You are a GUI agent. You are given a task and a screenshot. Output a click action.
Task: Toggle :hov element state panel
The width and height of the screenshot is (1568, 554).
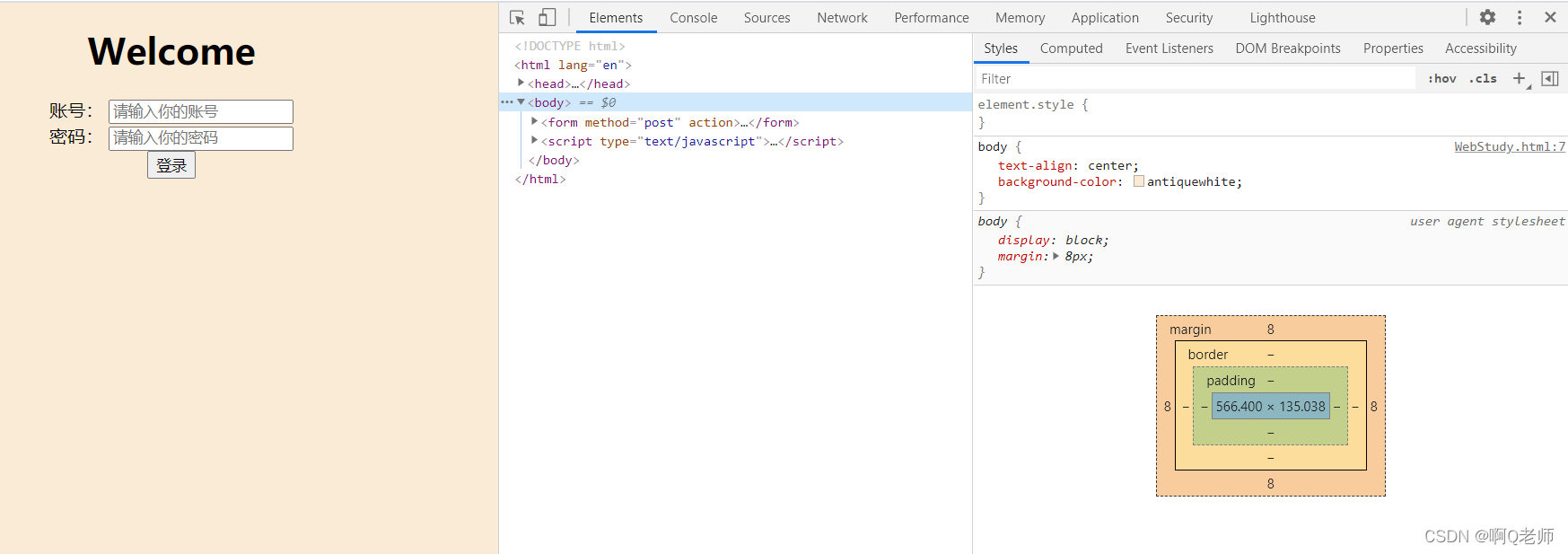1442,79
